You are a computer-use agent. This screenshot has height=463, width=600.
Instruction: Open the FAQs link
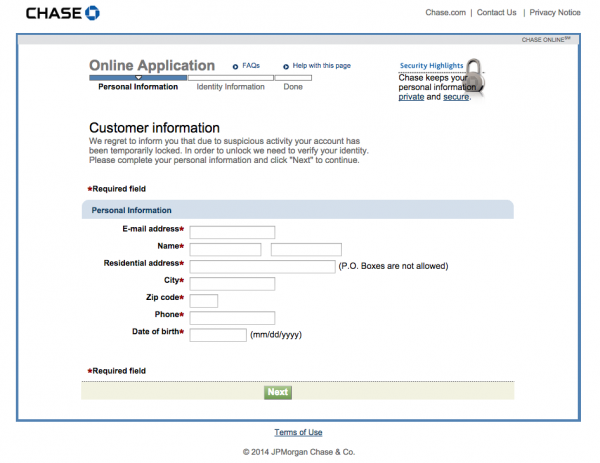click(251, 66)
